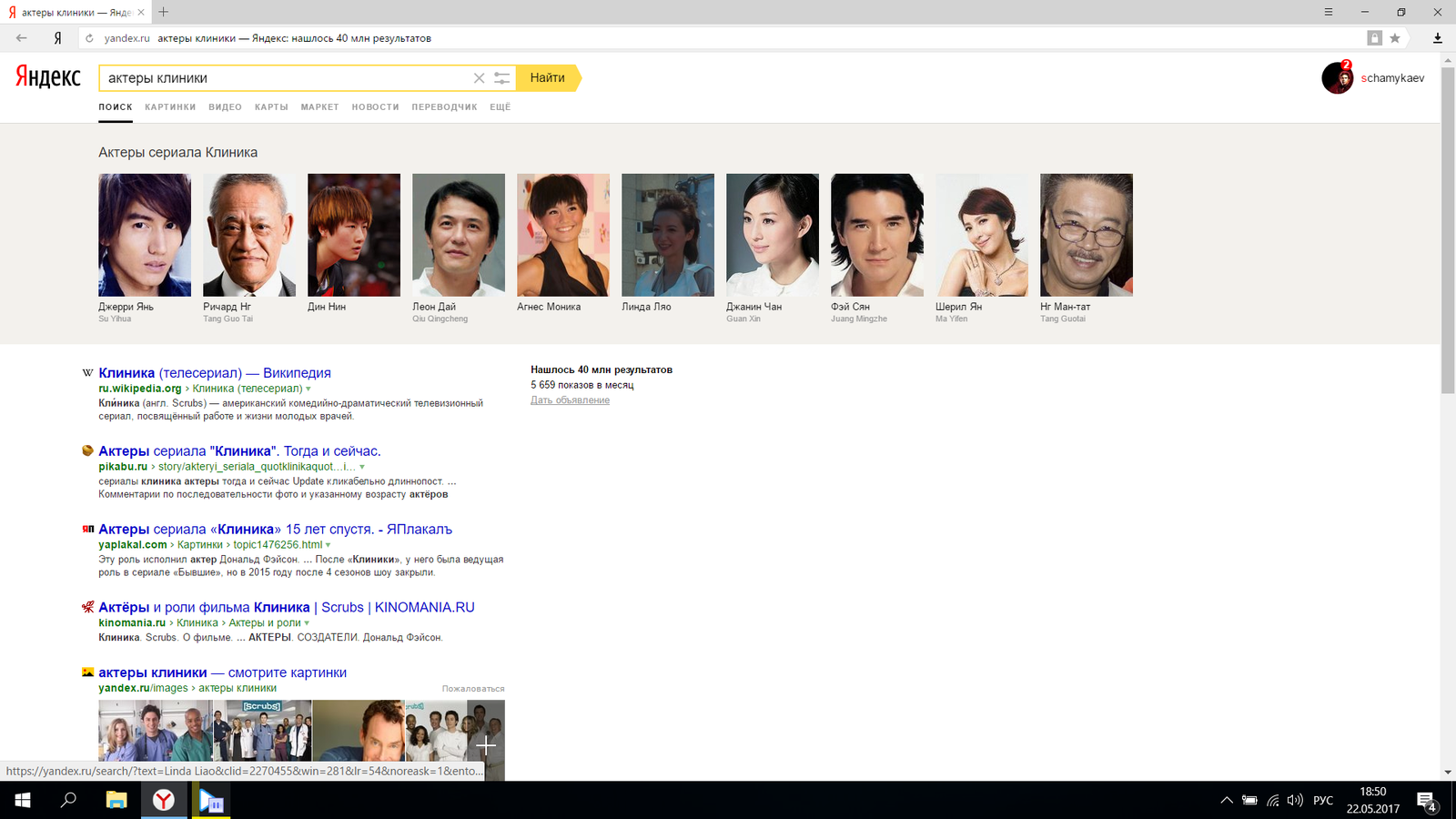Screen dimensions: 1456x819
Task: Click pikabu favicon beside second result
Action: pyautogui.click(x=87, y=450)
